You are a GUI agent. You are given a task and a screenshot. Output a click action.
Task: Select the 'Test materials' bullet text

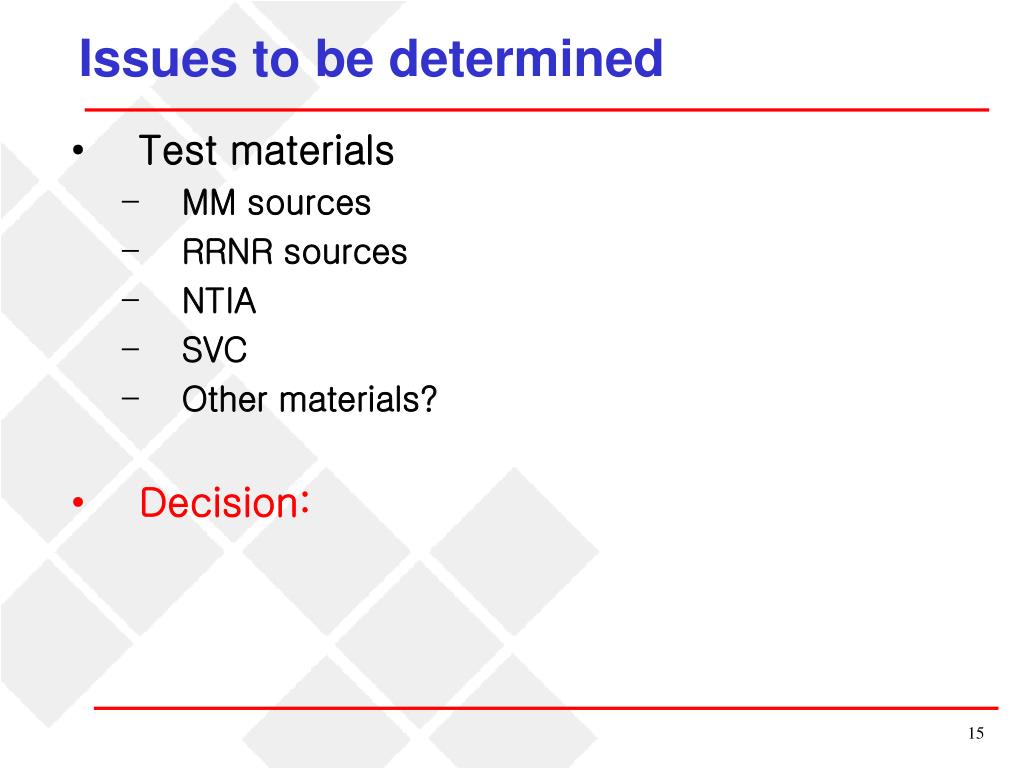[x=266, y=151]
